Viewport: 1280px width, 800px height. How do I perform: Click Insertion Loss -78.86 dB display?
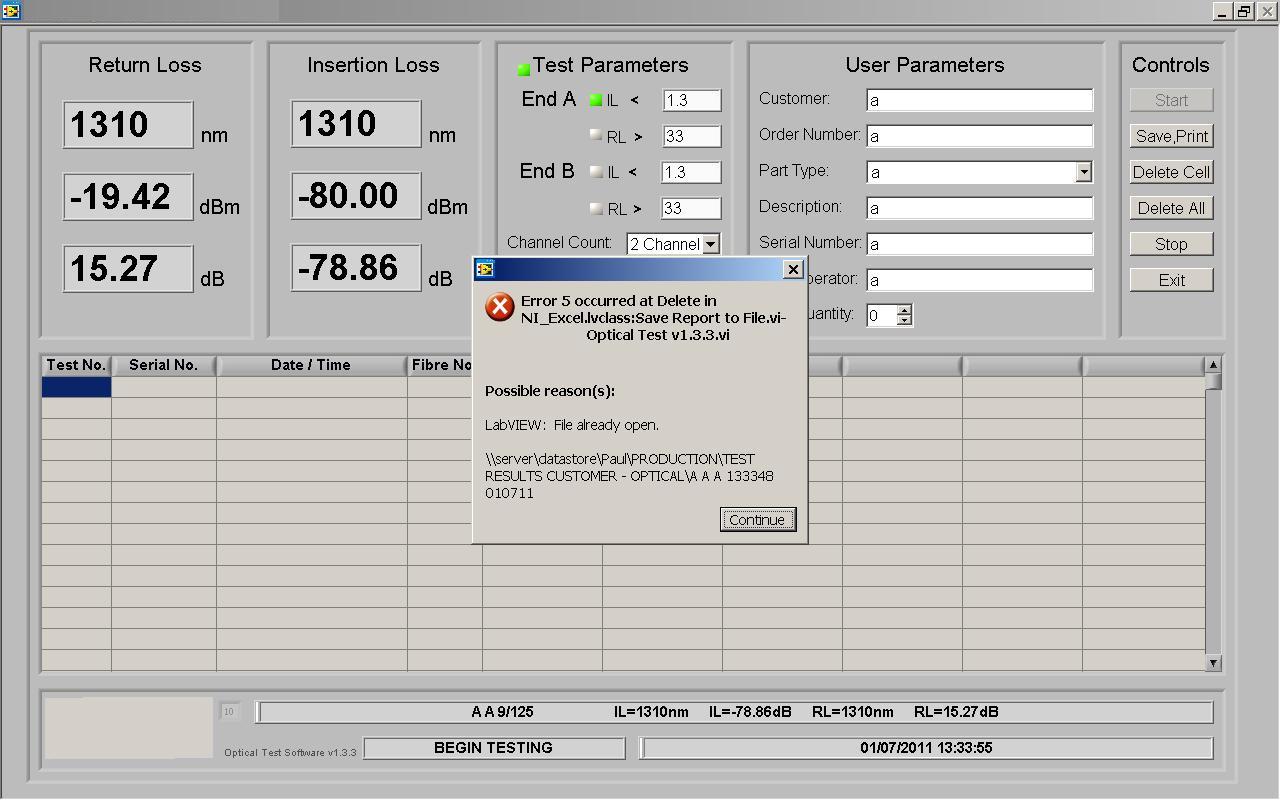point(356,268)
